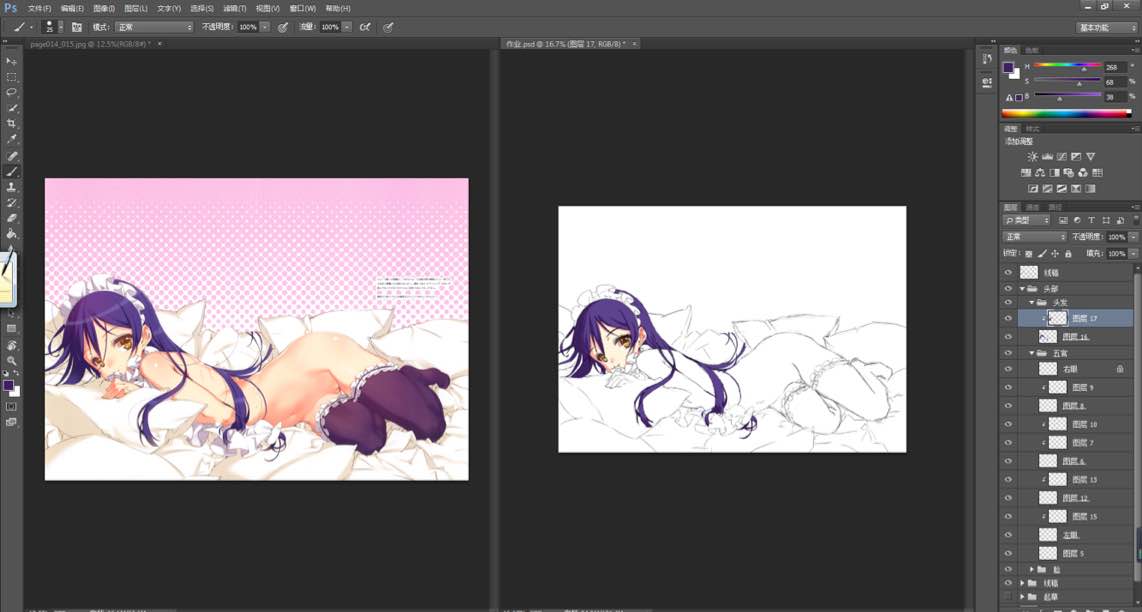1142x612 pixels.
Task: Select the History Brush tool
Action: tap(12, 203)
